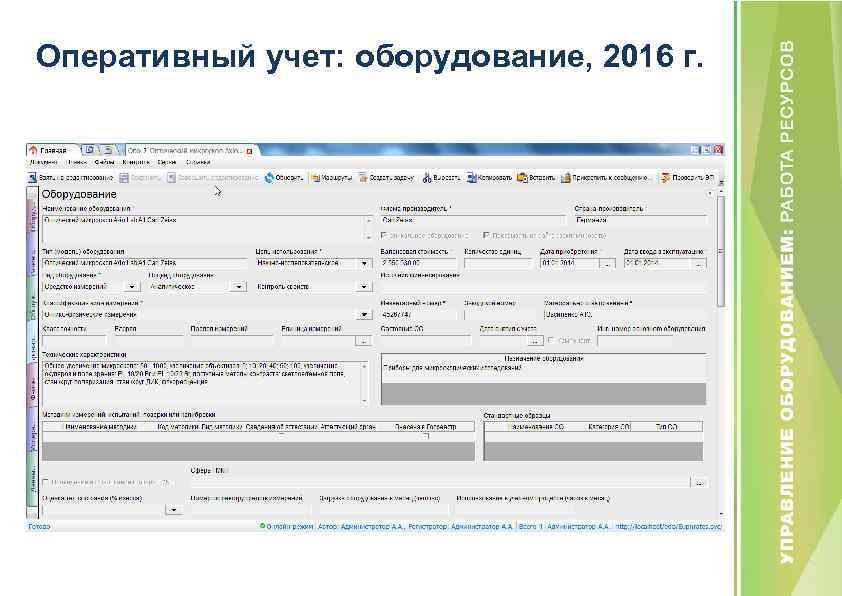Open the 'Контроль' menu

tap(135, 162)
